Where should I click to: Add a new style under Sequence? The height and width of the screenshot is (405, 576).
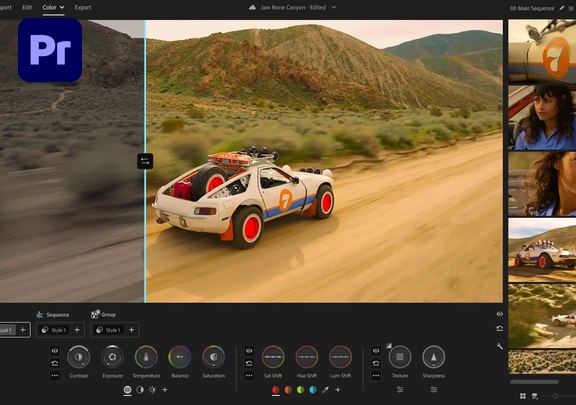[x=77, y=330]
